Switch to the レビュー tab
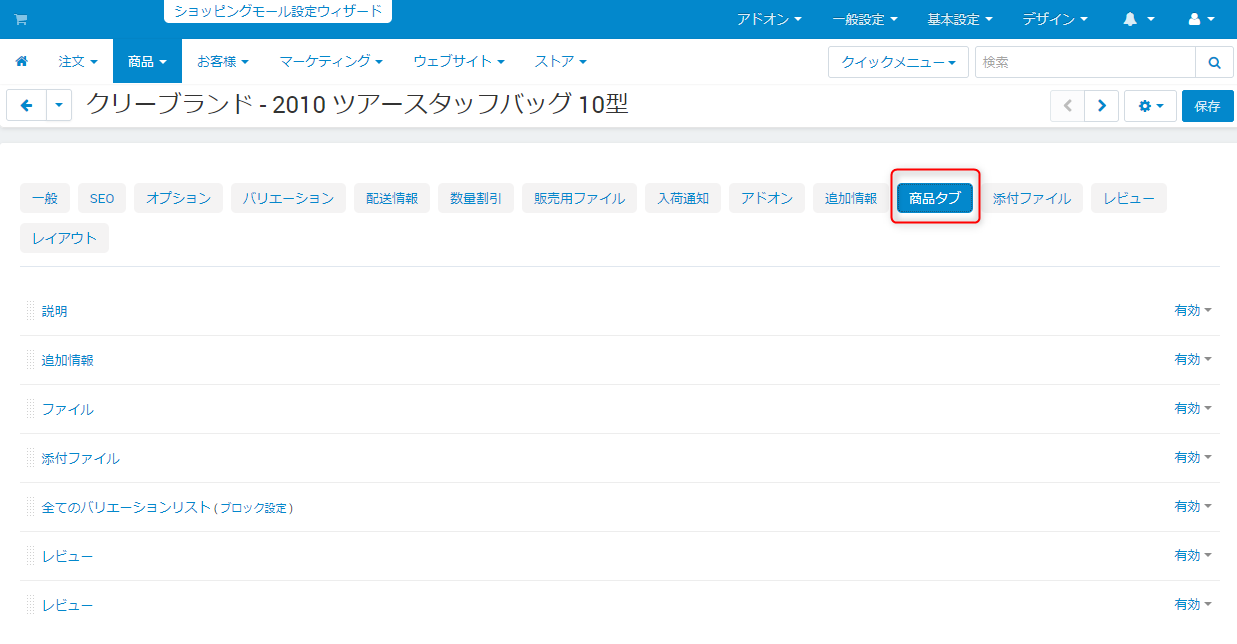 pos(1129,198)
